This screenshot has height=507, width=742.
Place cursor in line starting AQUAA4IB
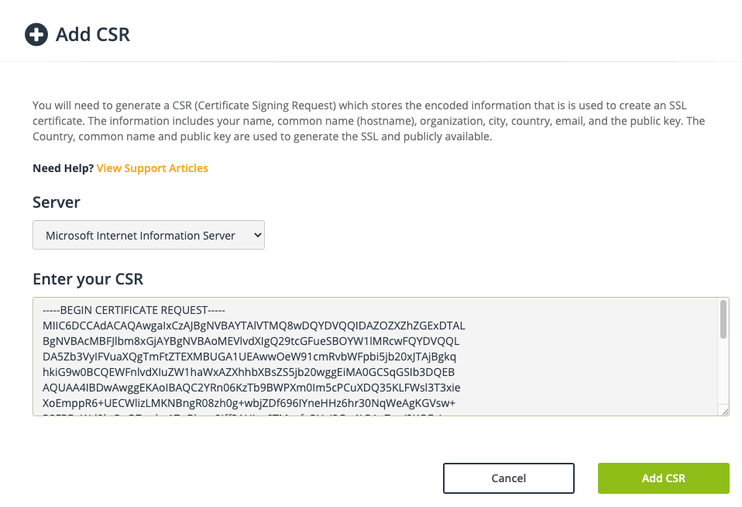(251, 388)
